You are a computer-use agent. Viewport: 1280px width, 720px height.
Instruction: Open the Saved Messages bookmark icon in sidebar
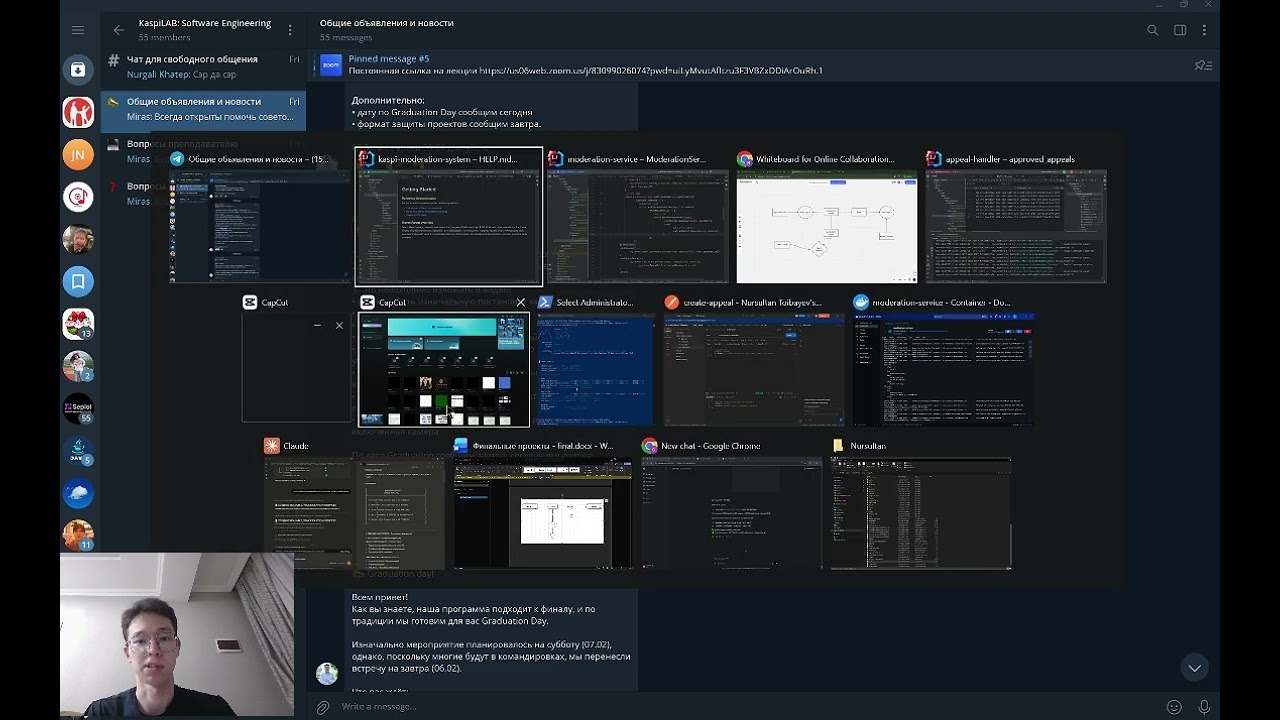[x=78, y=281]
